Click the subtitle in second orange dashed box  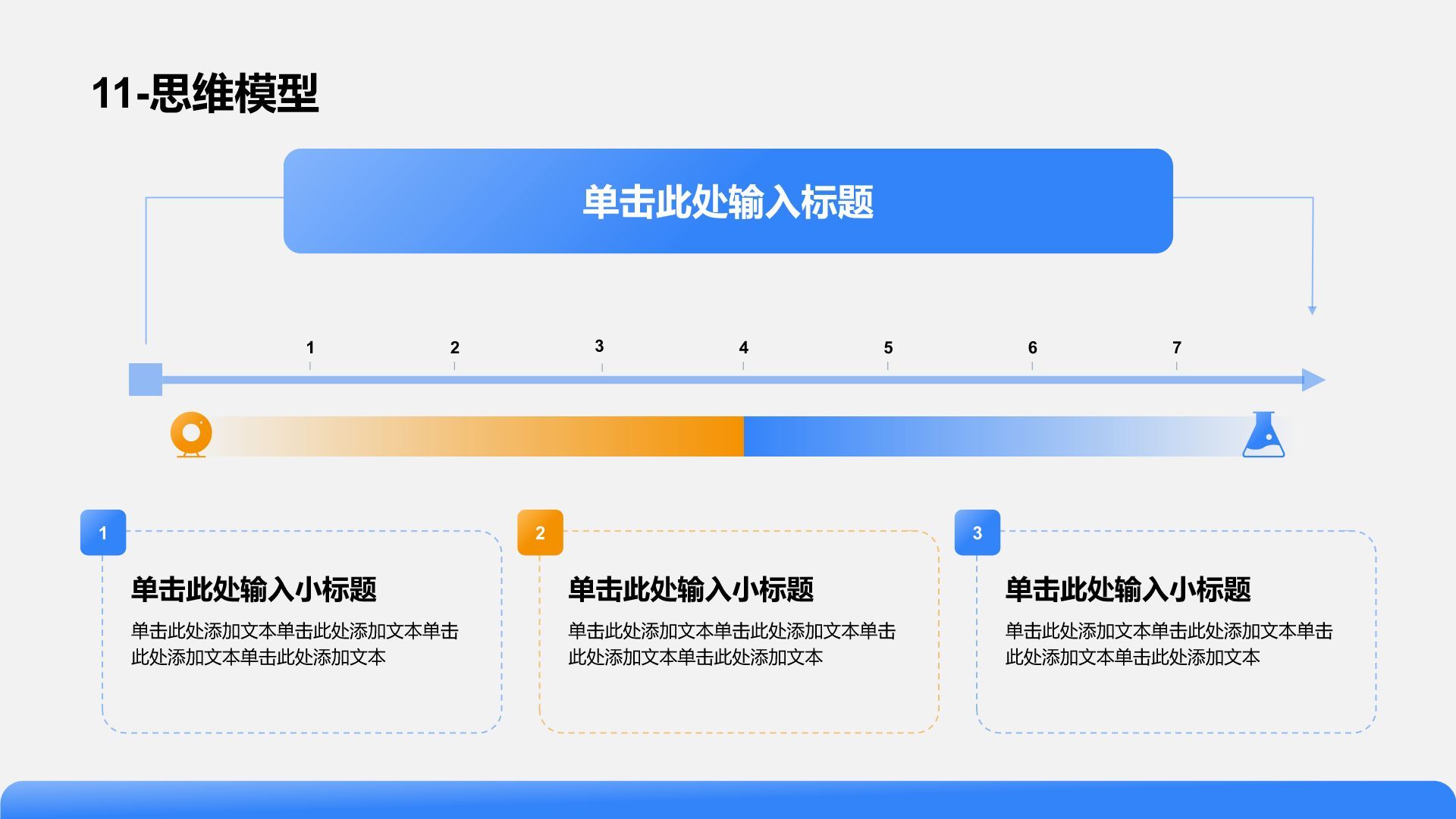point(690,589)
